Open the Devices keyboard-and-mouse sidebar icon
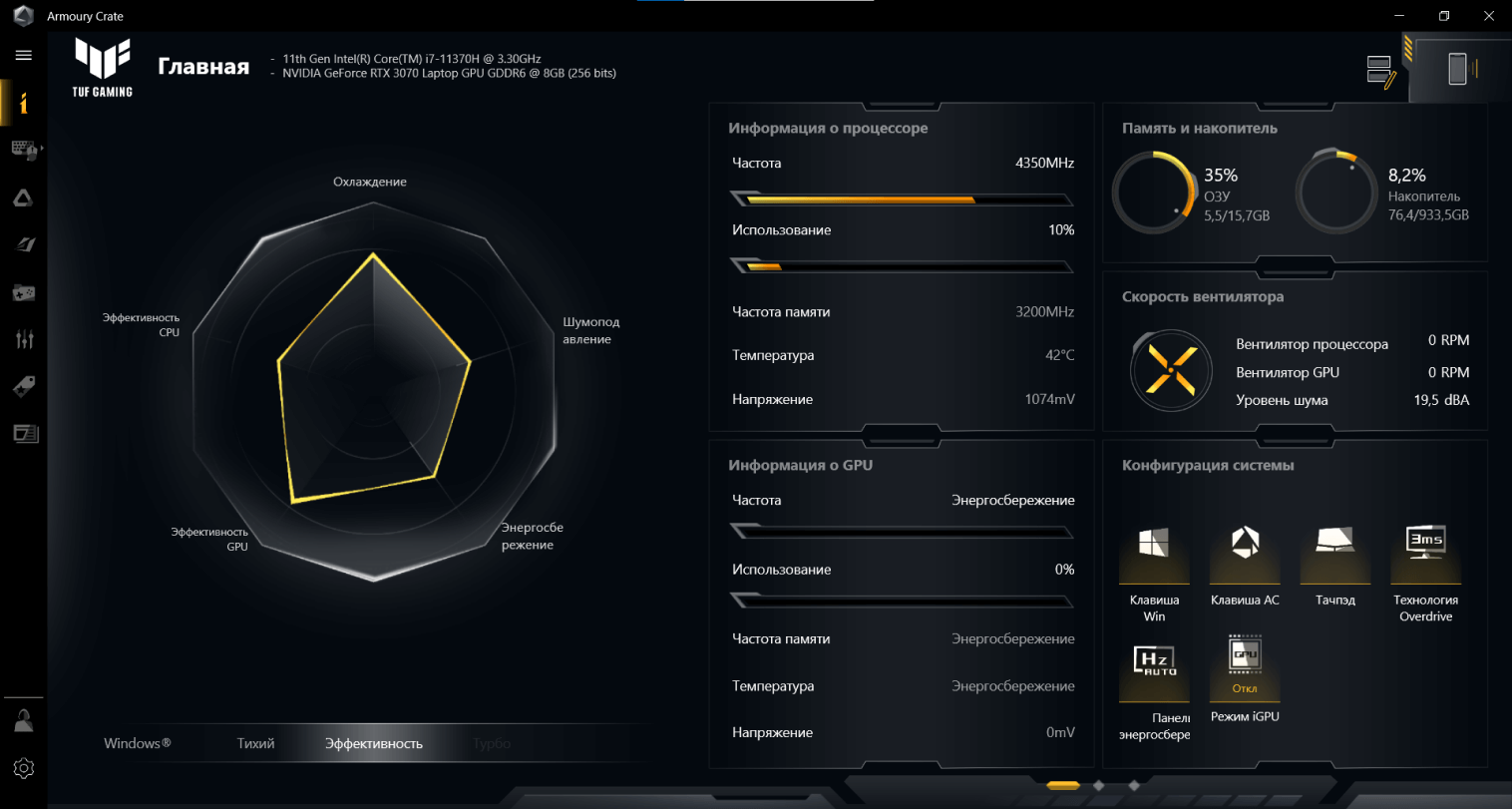 point(23,150)
